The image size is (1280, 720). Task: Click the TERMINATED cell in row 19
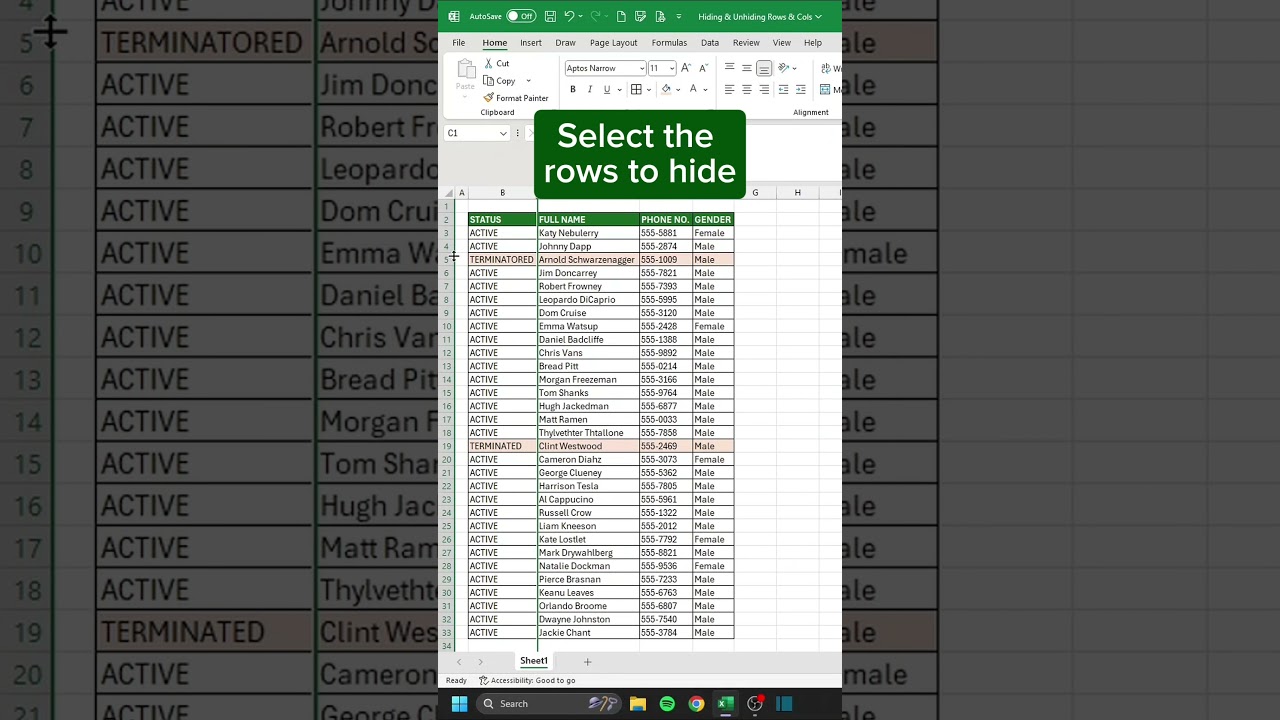(x=503, y=446)
